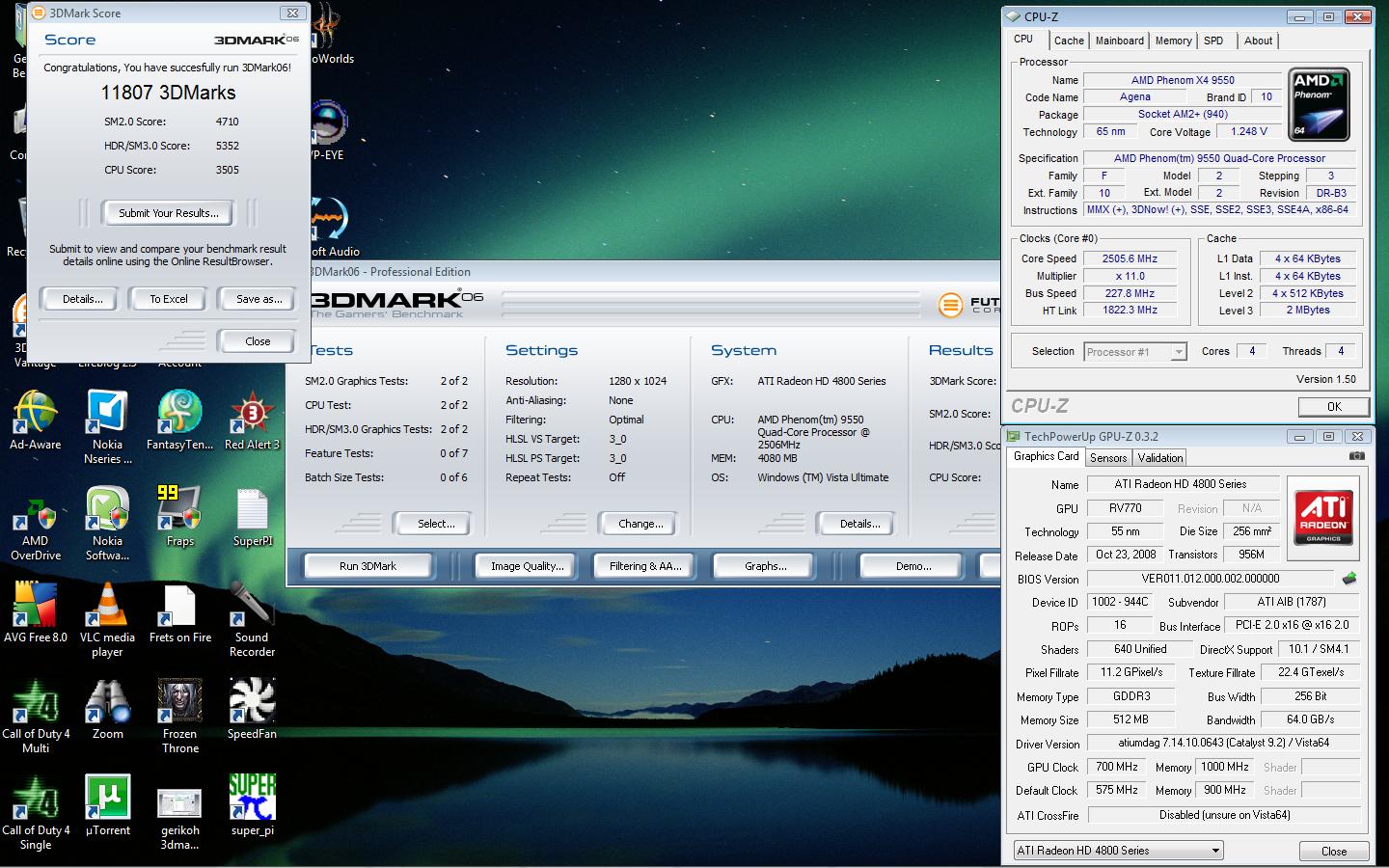Open the Validation tab in GPU-Z
1389x868 pixels.
point(1159,458)
